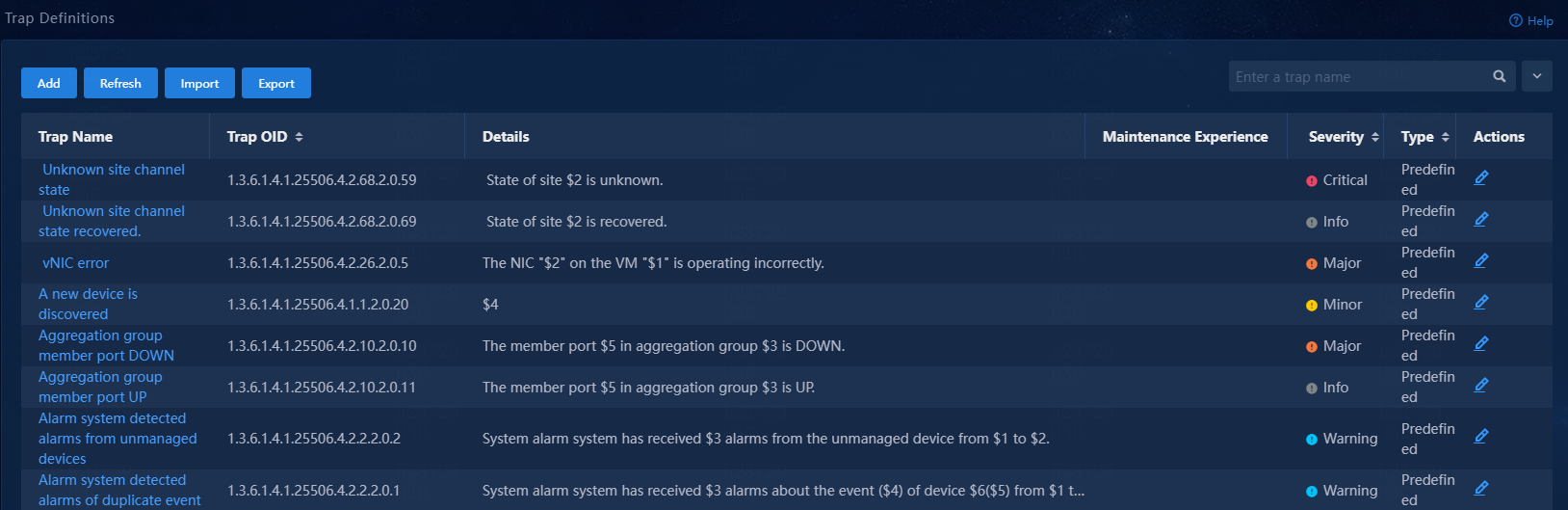Open editor for Aggregation group member port DOWN
This screenshot has width=1568, height=510.
pyautogui.click(x=1481, y=343)
